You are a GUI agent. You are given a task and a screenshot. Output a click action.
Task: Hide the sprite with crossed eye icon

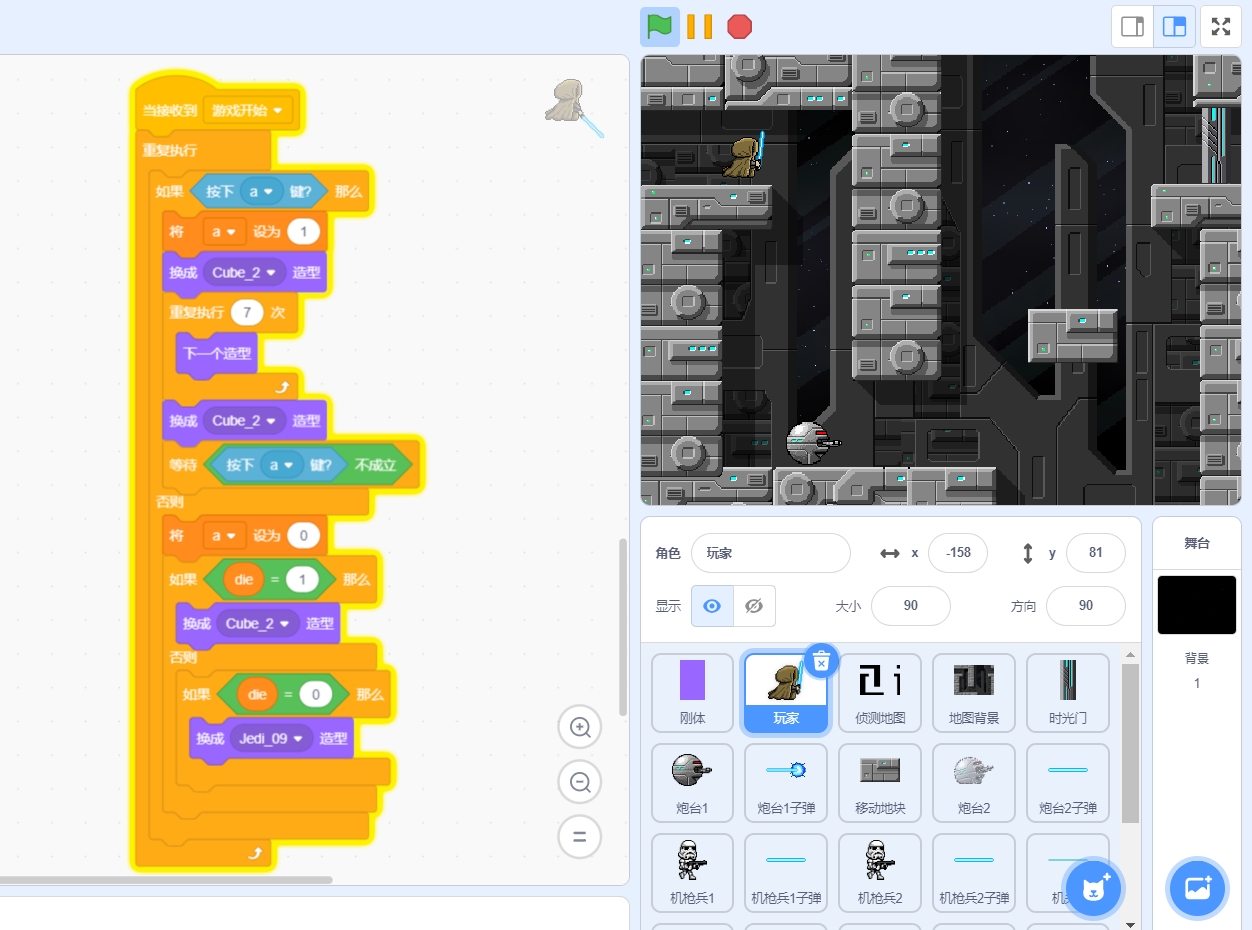pos(754,606)
